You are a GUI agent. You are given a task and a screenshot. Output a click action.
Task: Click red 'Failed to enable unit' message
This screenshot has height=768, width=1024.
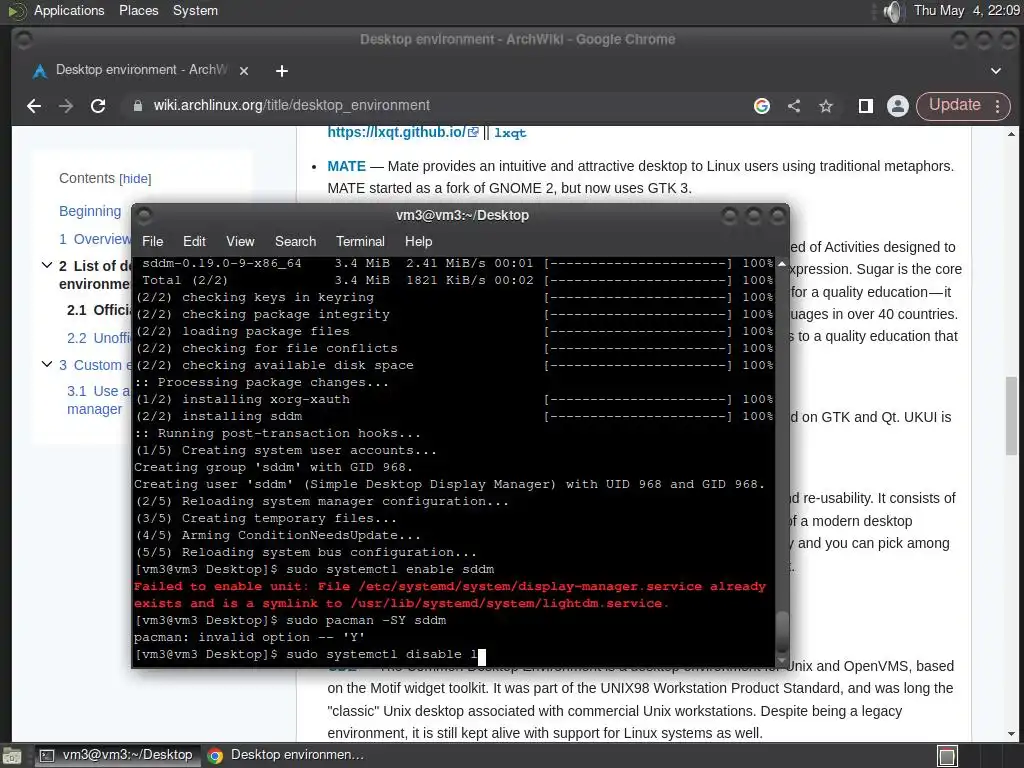click(x=449, y=595)
